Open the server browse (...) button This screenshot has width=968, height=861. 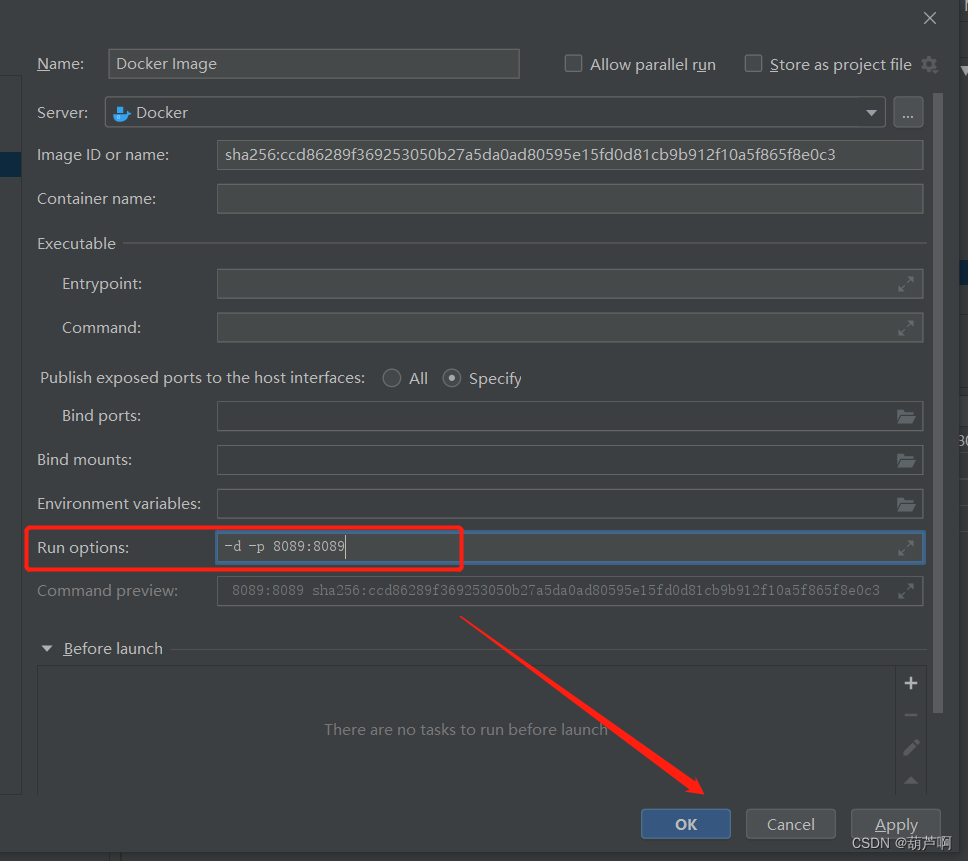coord(908,113)
